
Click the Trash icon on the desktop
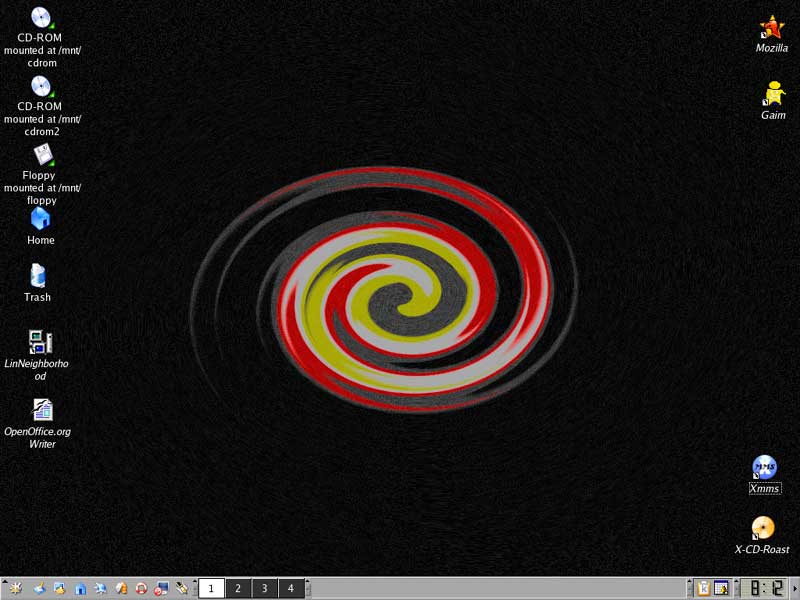point(38,275)
